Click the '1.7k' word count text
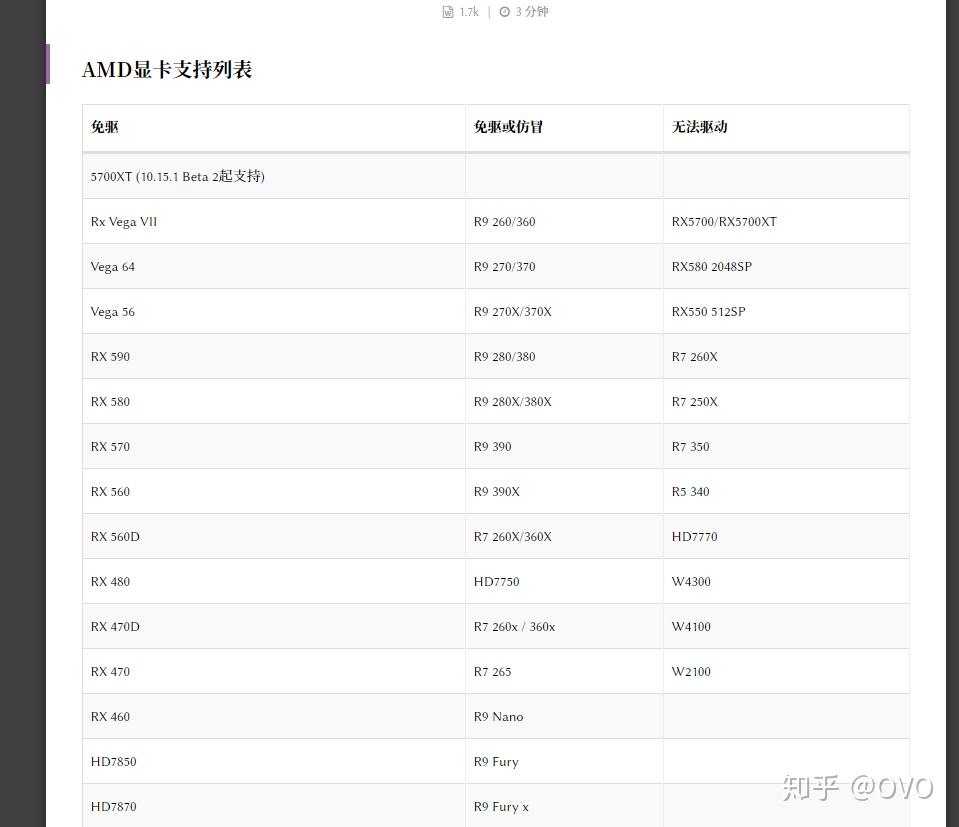959x827 pixels. 469,12
